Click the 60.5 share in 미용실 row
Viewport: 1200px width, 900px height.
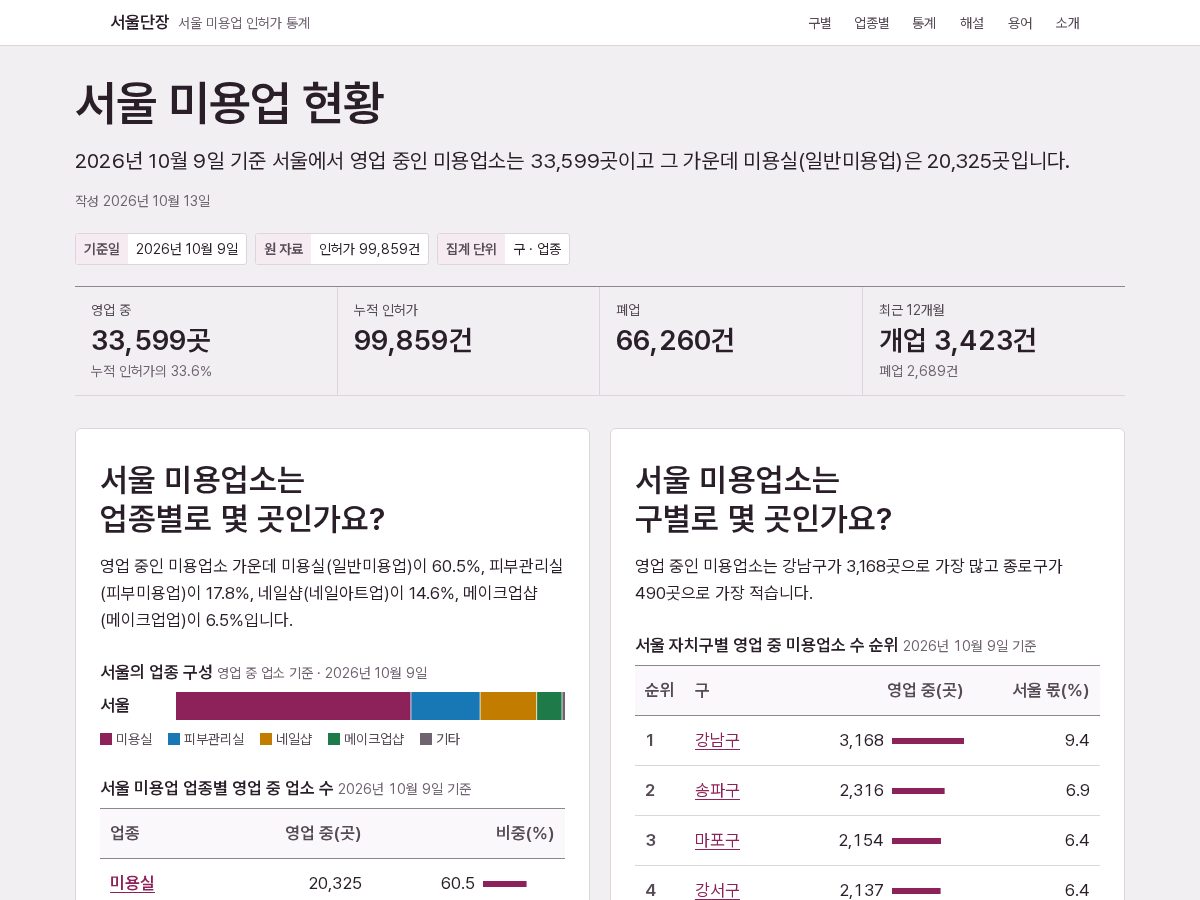[458, 883]
